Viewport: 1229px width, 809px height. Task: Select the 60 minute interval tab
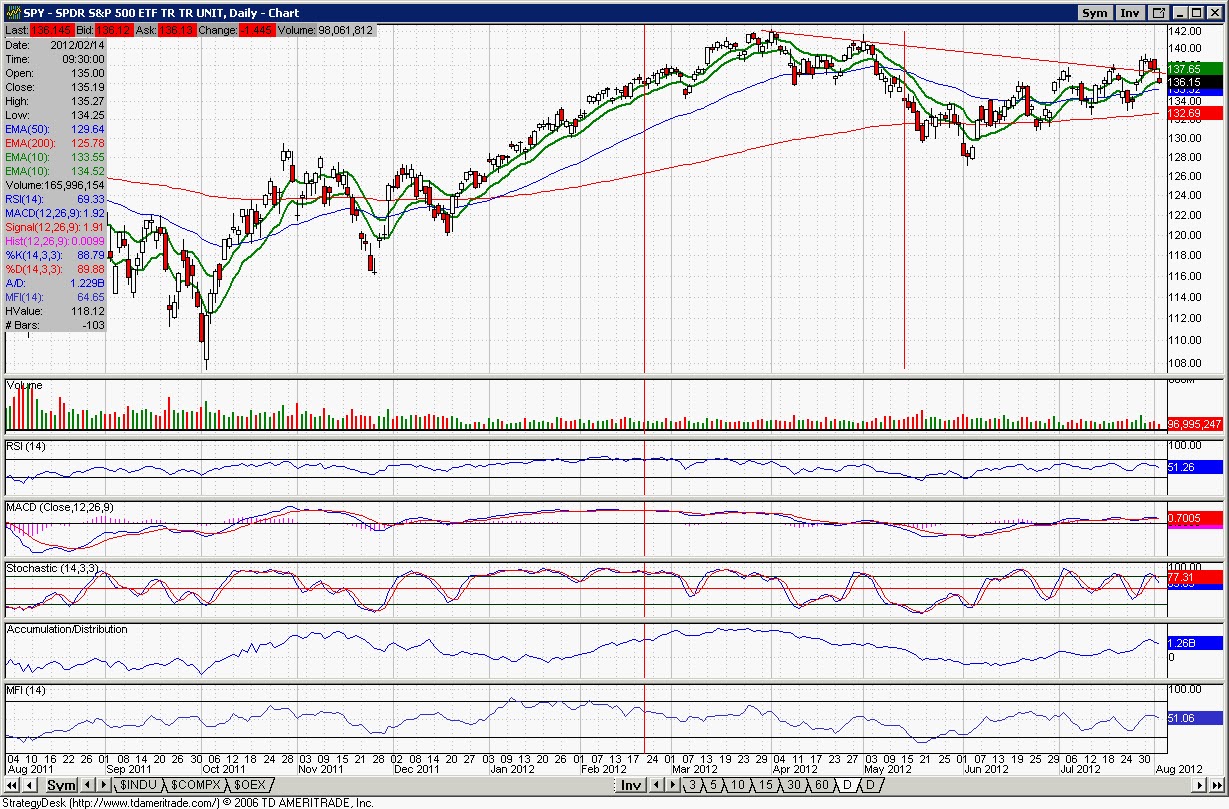coord(821,785)
